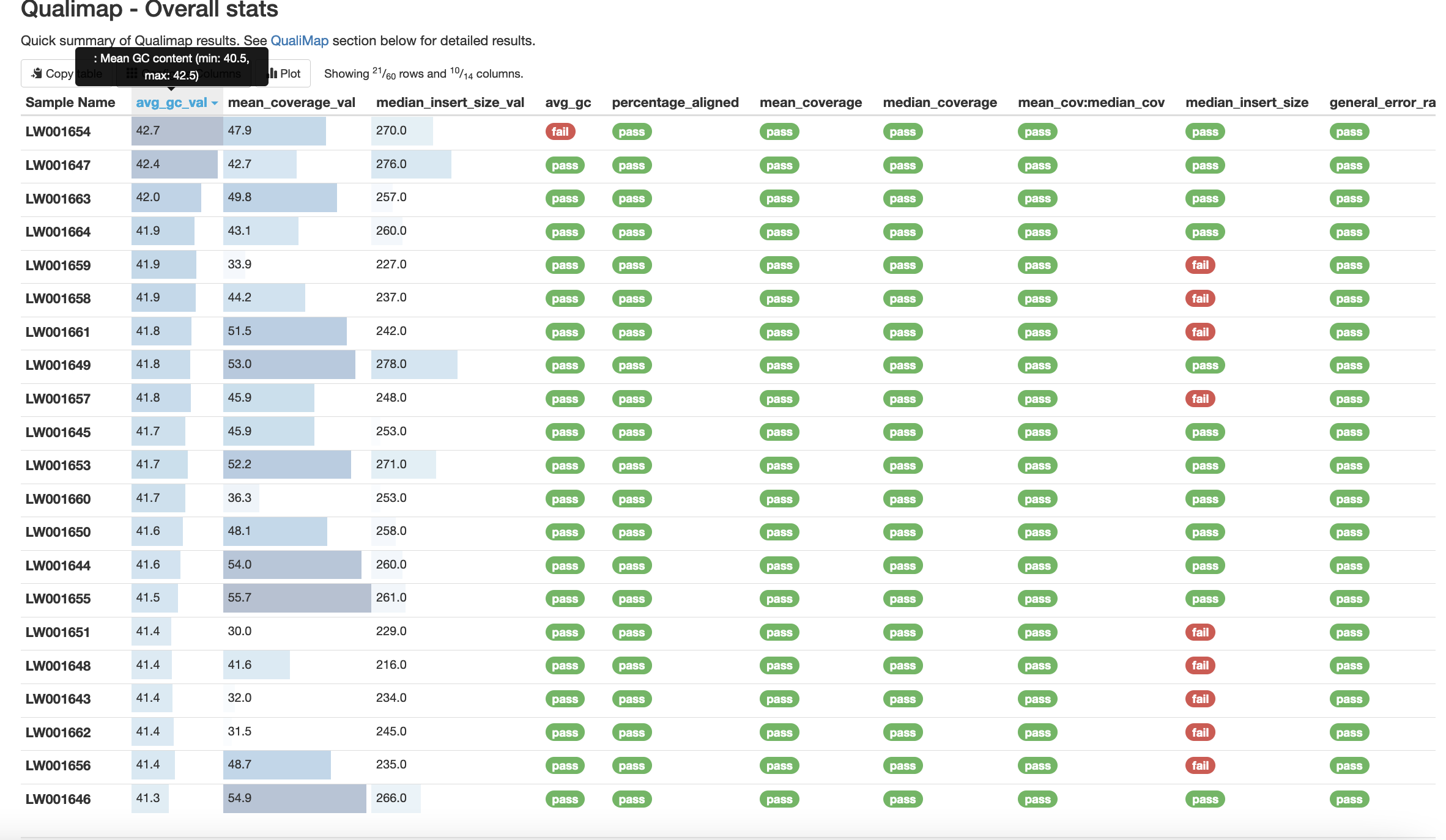Viewport: 1446px width, 840px height.
Task: Click median_insert_size fail badge for LW001661
Action: point(1200,332)
